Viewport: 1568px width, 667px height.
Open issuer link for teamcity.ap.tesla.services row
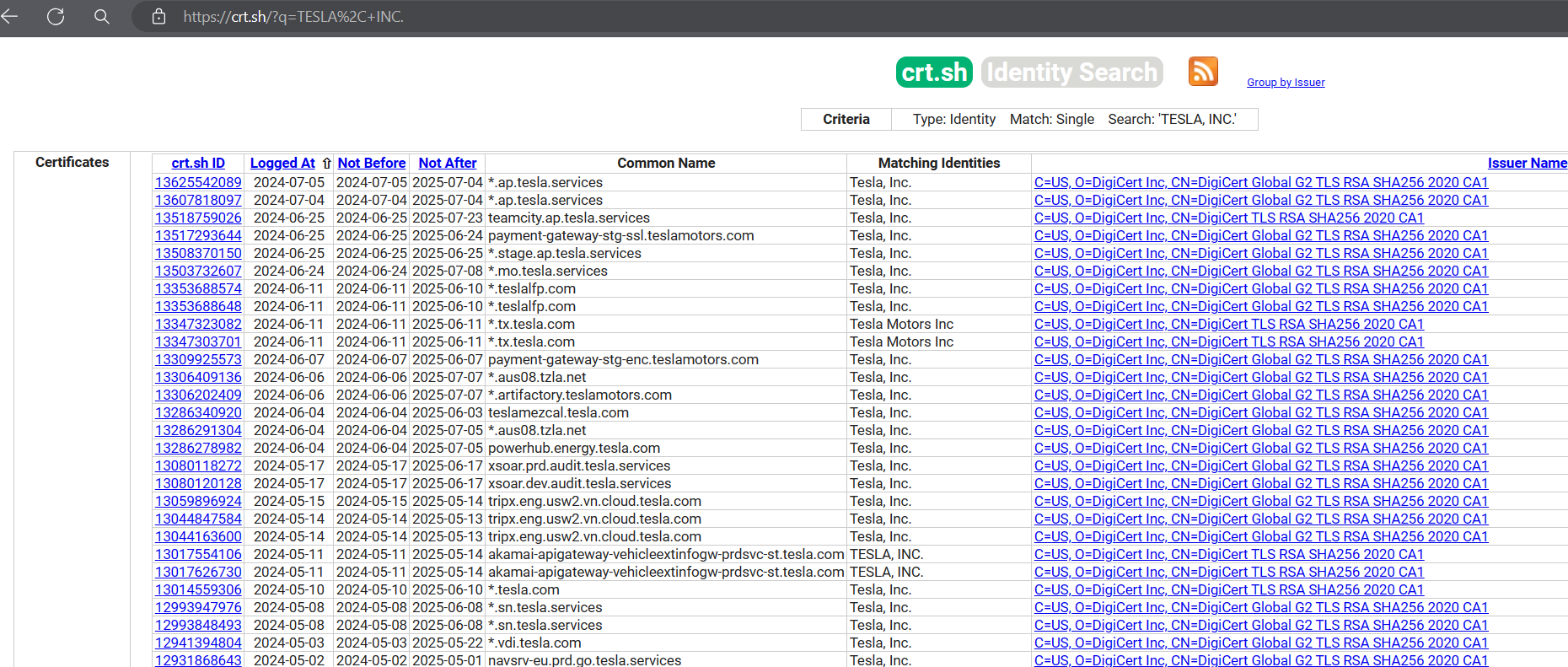[x=1228, y=218]
